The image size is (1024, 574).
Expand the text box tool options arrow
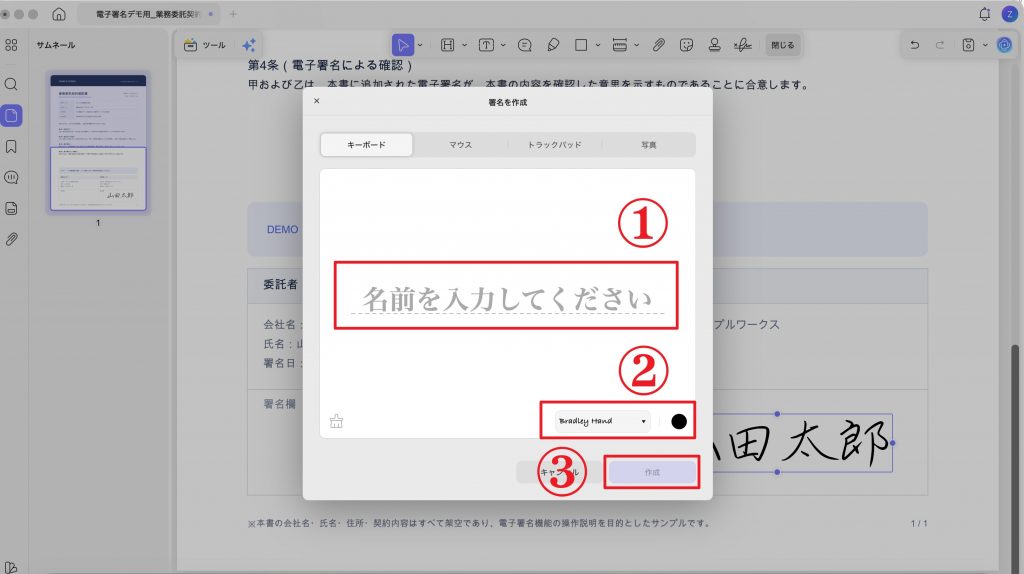[x=503, y=45]
